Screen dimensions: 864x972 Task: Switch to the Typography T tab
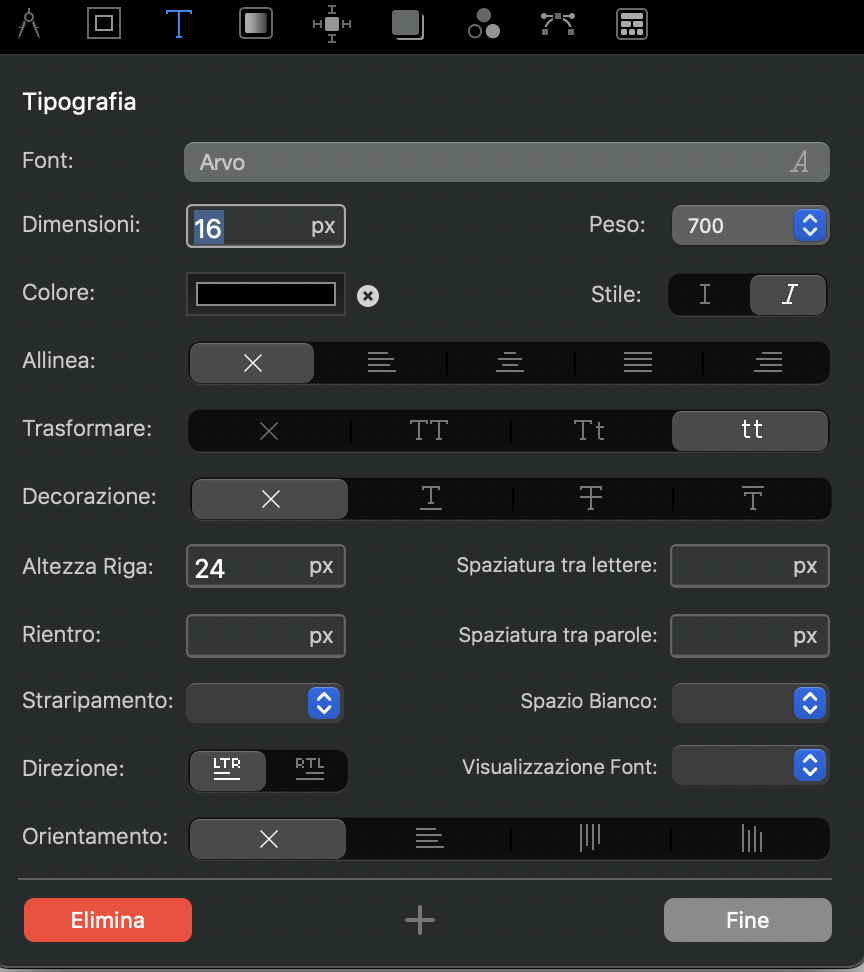[179, 22]
